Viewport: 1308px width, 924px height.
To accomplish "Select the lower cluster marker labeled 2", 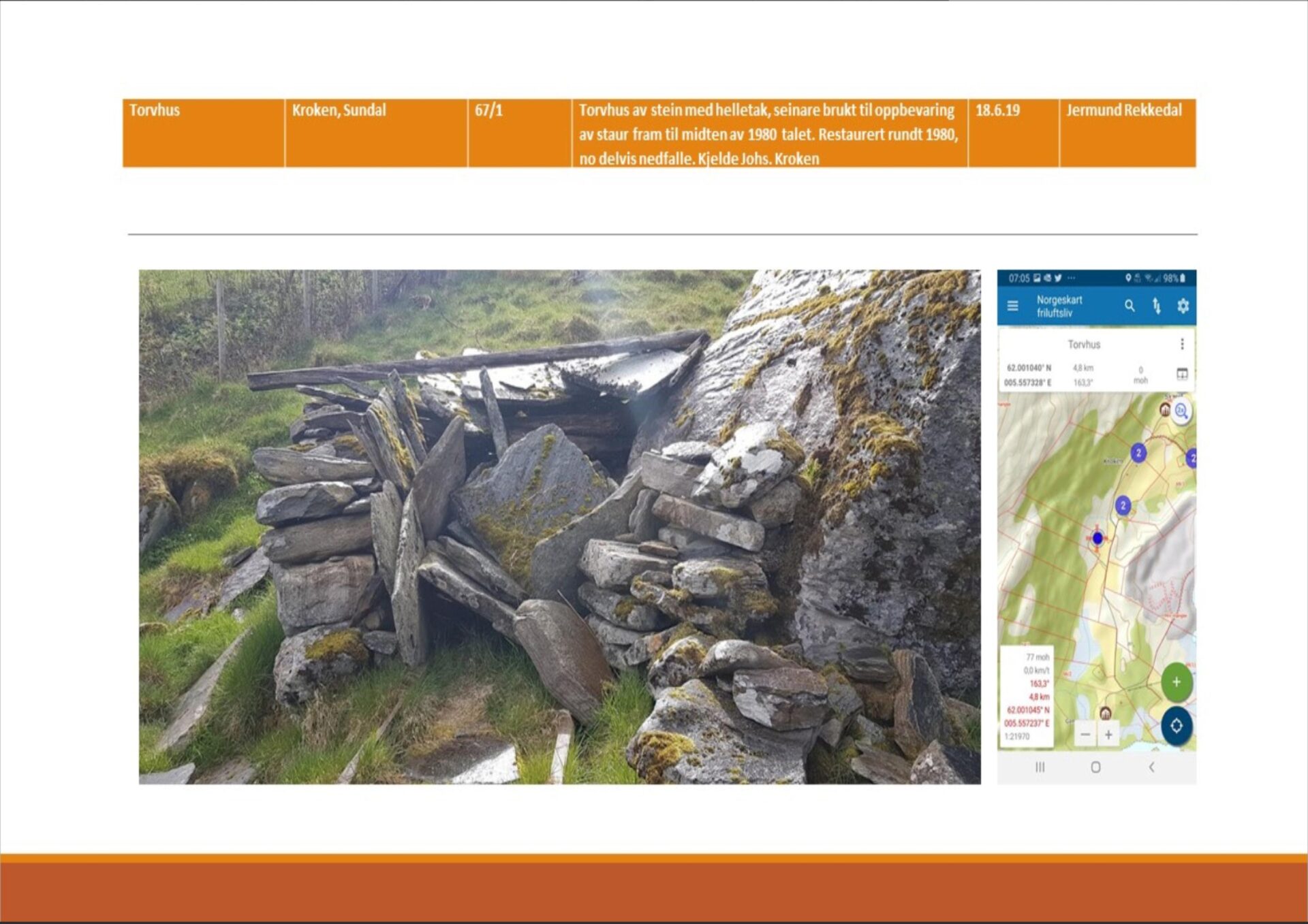I will pyautogui.click(x=1123, y=505).
